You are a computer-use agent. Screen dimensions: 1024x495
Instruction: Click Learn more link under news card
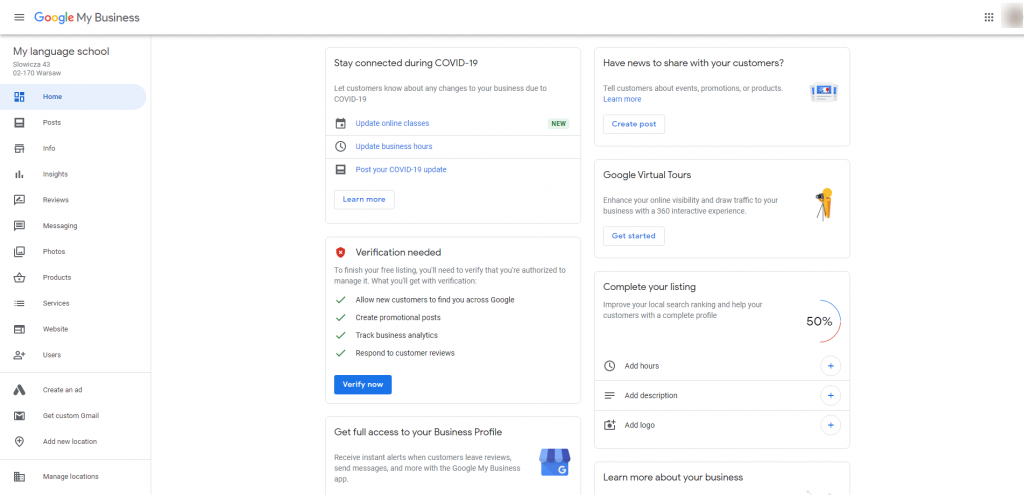622,99
